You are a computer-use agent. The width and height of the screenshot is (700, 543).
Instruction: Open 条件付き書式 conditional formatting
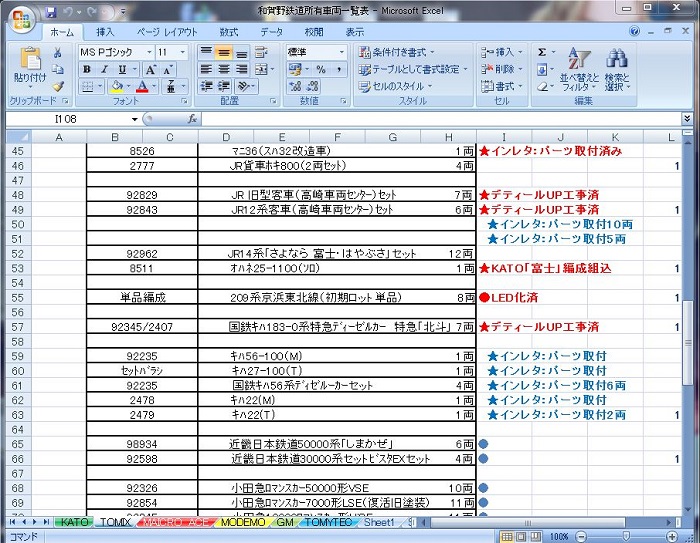396,52
